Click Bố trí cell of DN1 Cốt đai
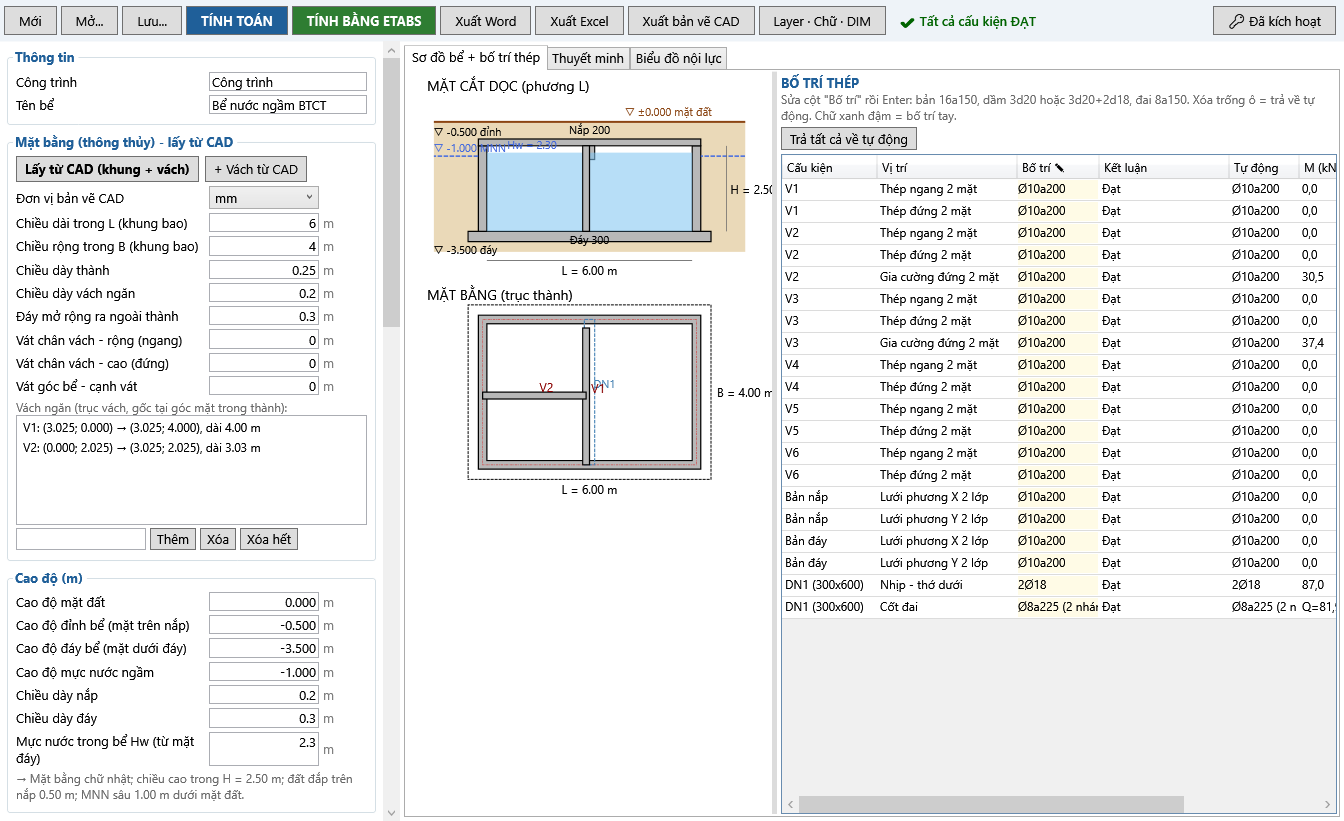 click(x=1057, y=607)
